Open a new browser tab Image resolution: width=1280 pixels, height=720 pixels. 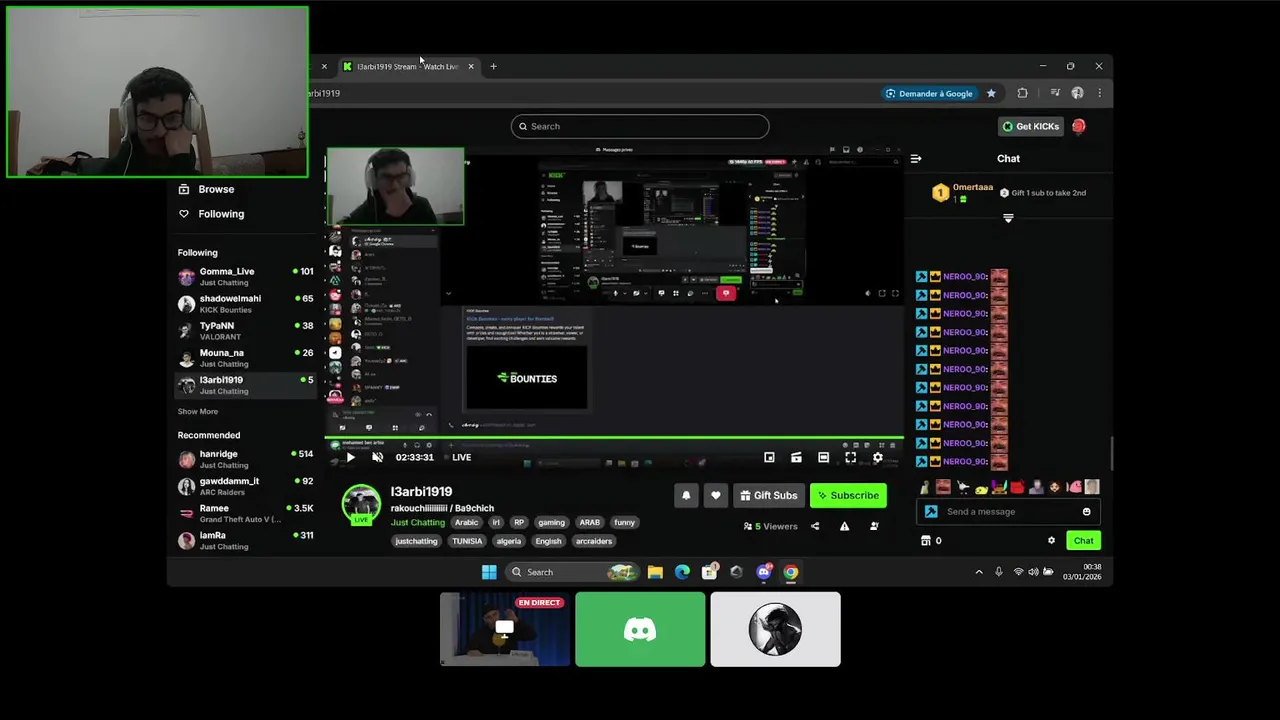(493, 67)
